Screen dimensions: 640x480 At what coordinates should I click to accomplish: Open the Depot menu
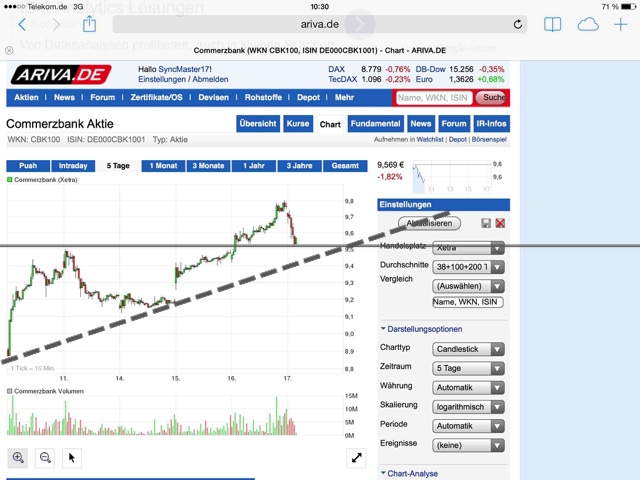pos(308,98)
